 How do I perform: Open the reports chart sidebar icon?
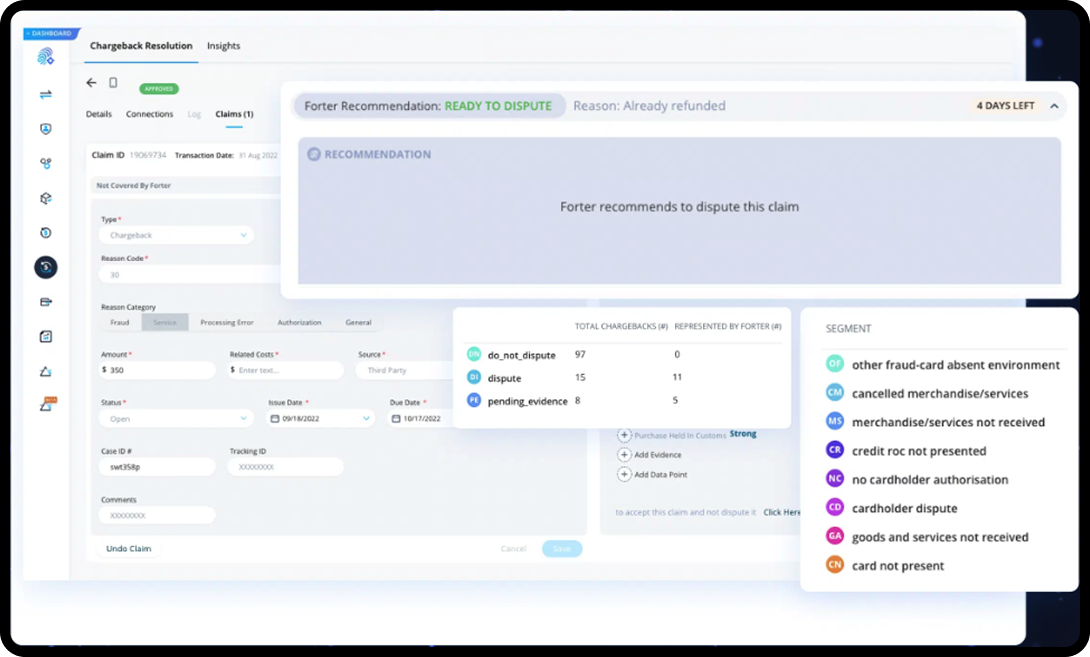pyautogui.click(x=46, y=336)
